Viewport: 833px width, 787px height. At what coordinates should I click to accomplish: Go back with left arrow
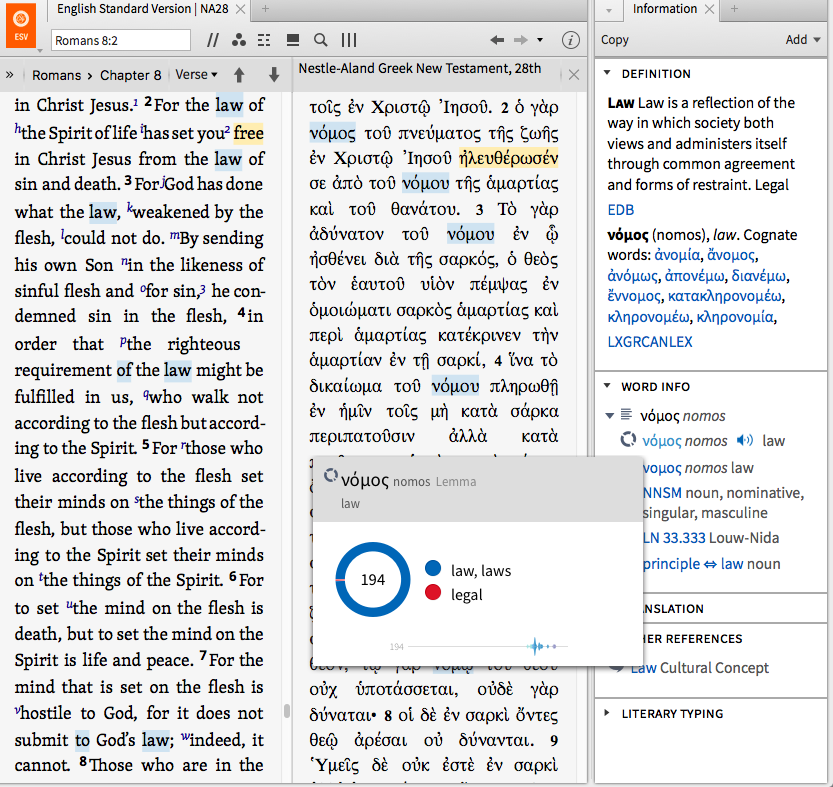(x=497, y=40)
